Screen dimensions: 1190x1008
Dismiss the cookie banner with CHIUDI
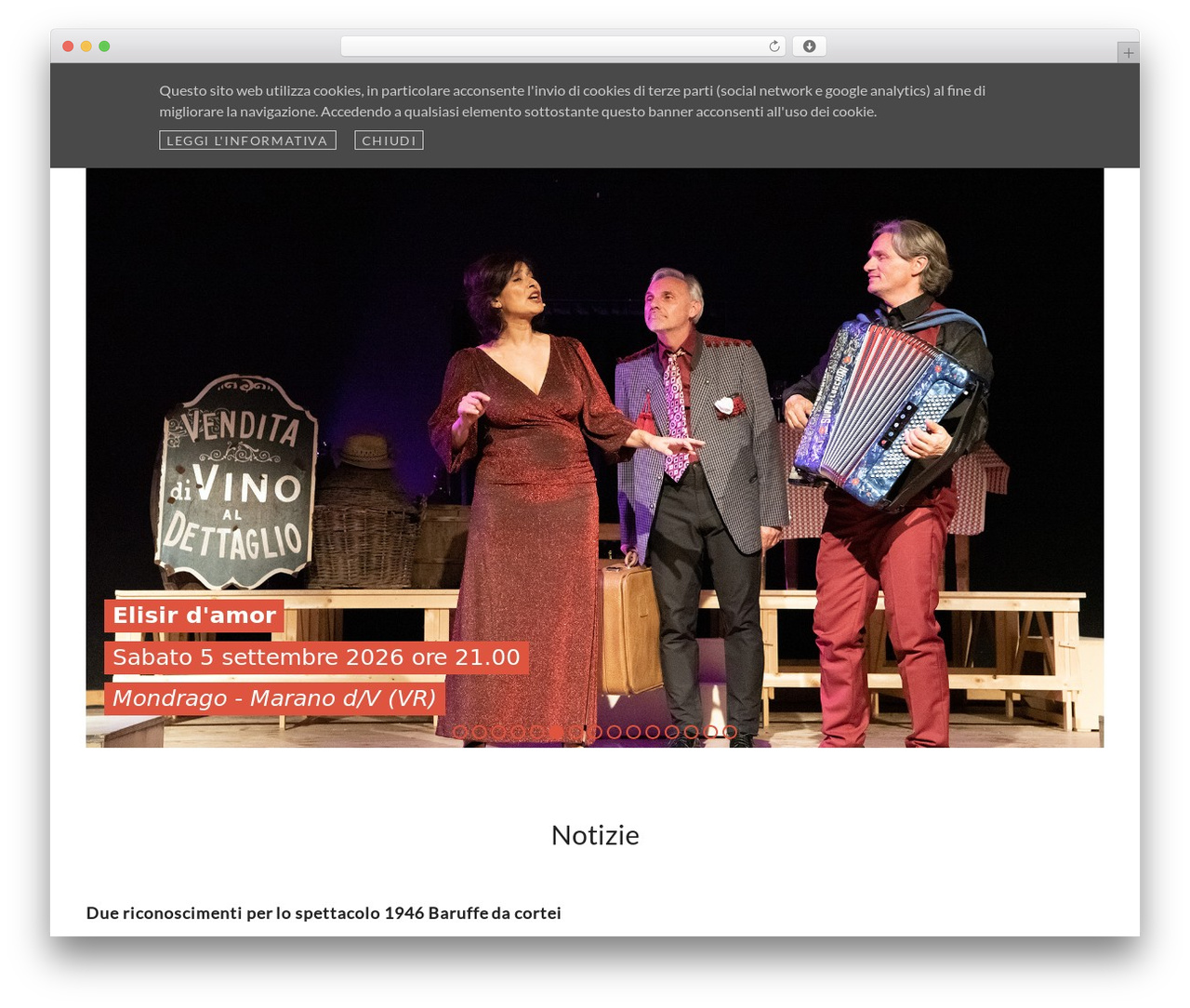click(389, 140)
